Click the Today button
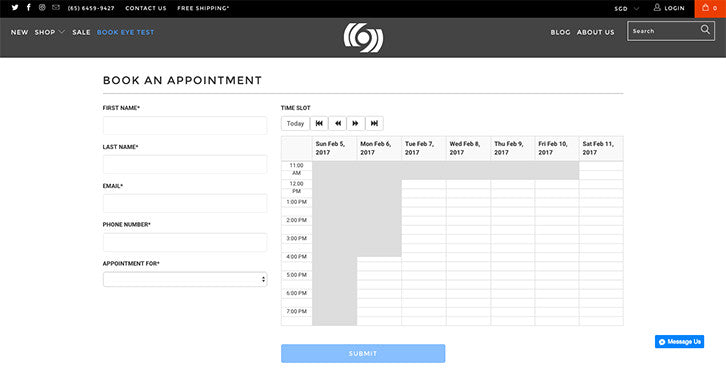The width and height of the screenshot is (726, 370). pyautogui.click(x=295, y=124)
